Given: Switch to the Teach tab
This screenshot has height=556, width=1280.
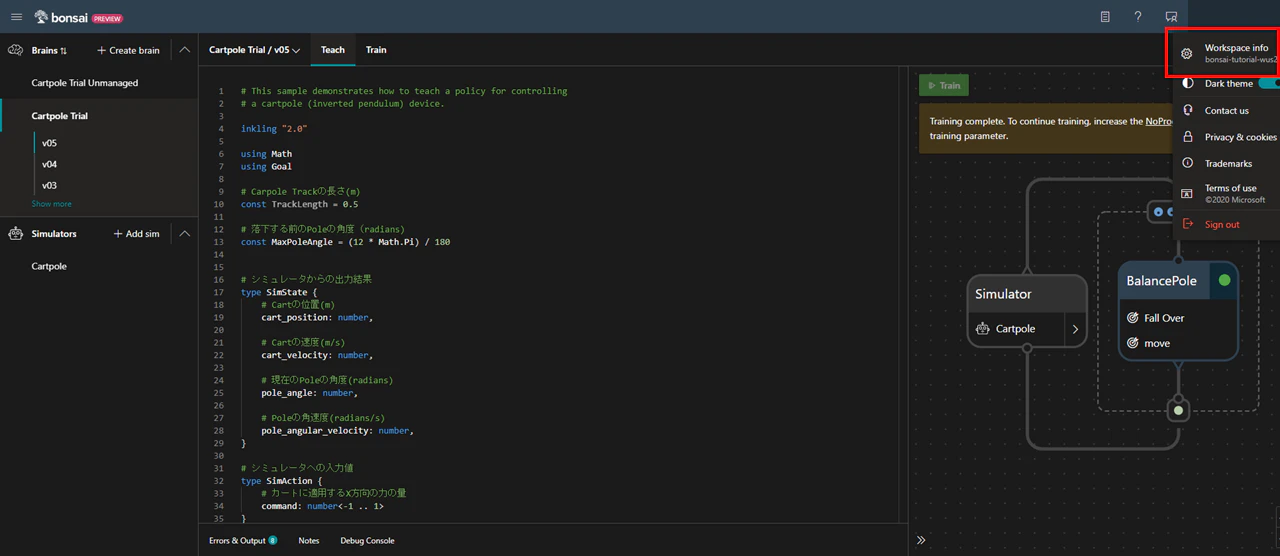Looking at the screenshot, I should pyautogui.click(x=333, y=50).
